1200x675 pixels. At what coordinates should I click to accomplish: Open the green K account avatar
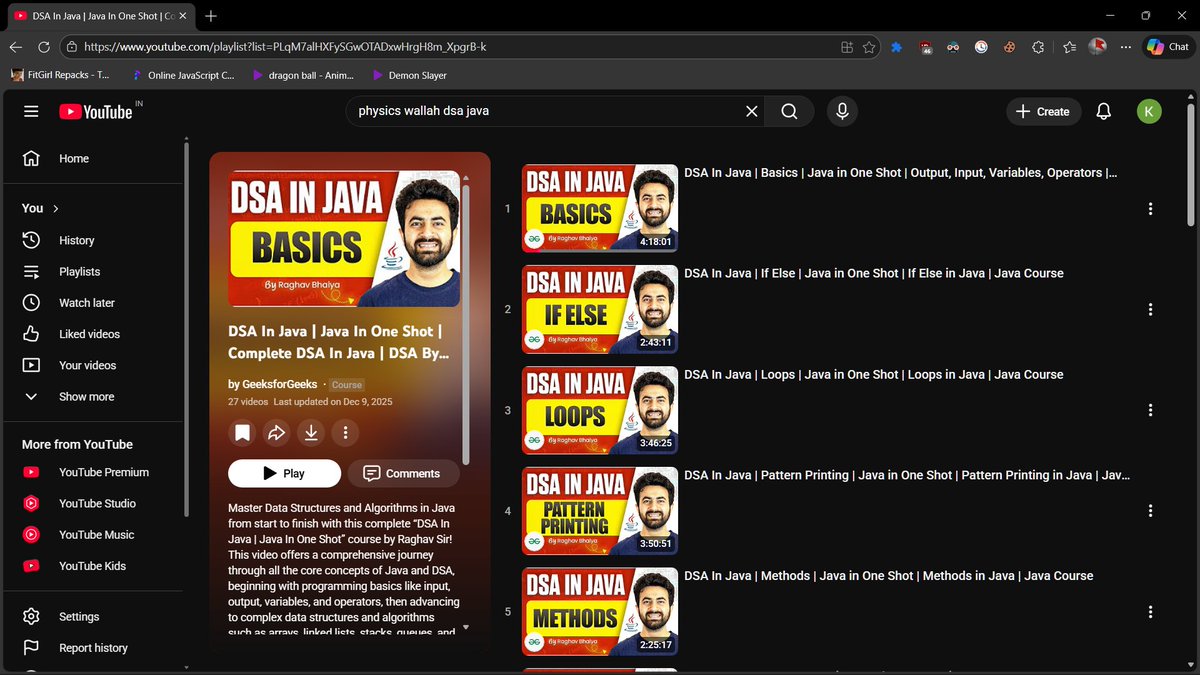point(1149,112)
